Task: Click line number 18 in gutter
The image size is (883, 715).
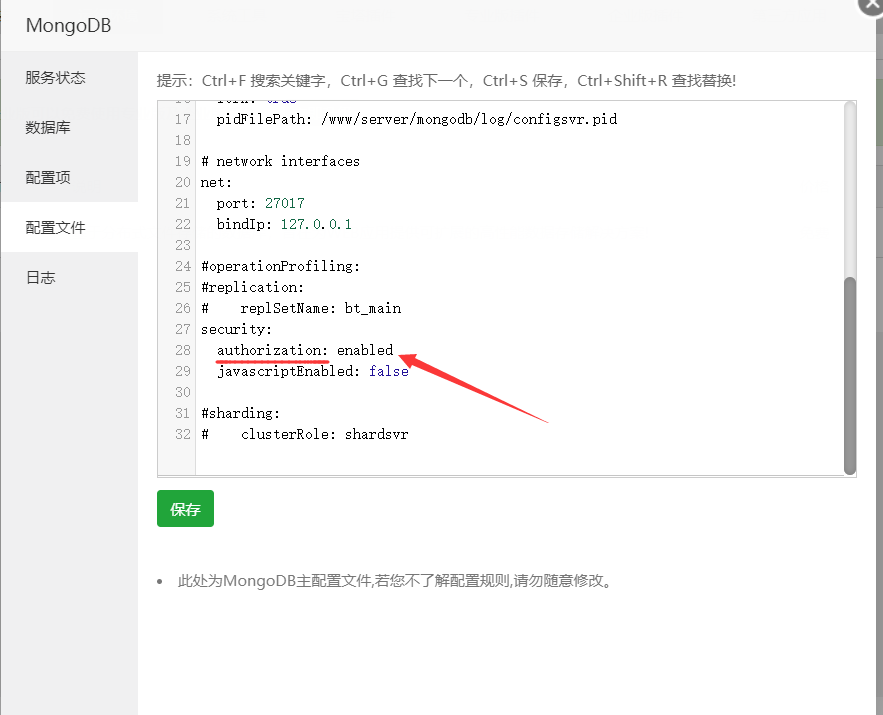Action: click(x=182, y=140)
